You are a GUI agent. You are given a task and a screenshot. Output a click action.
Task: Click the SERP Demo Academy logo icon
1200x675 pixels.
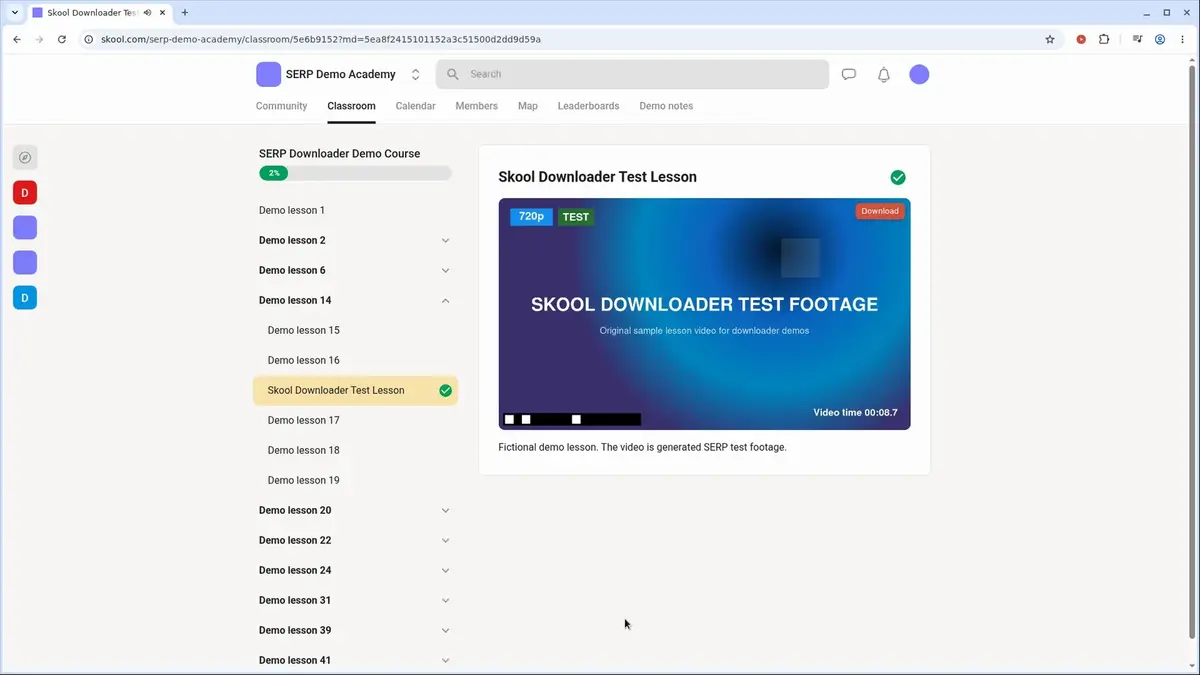click(268, 74)
